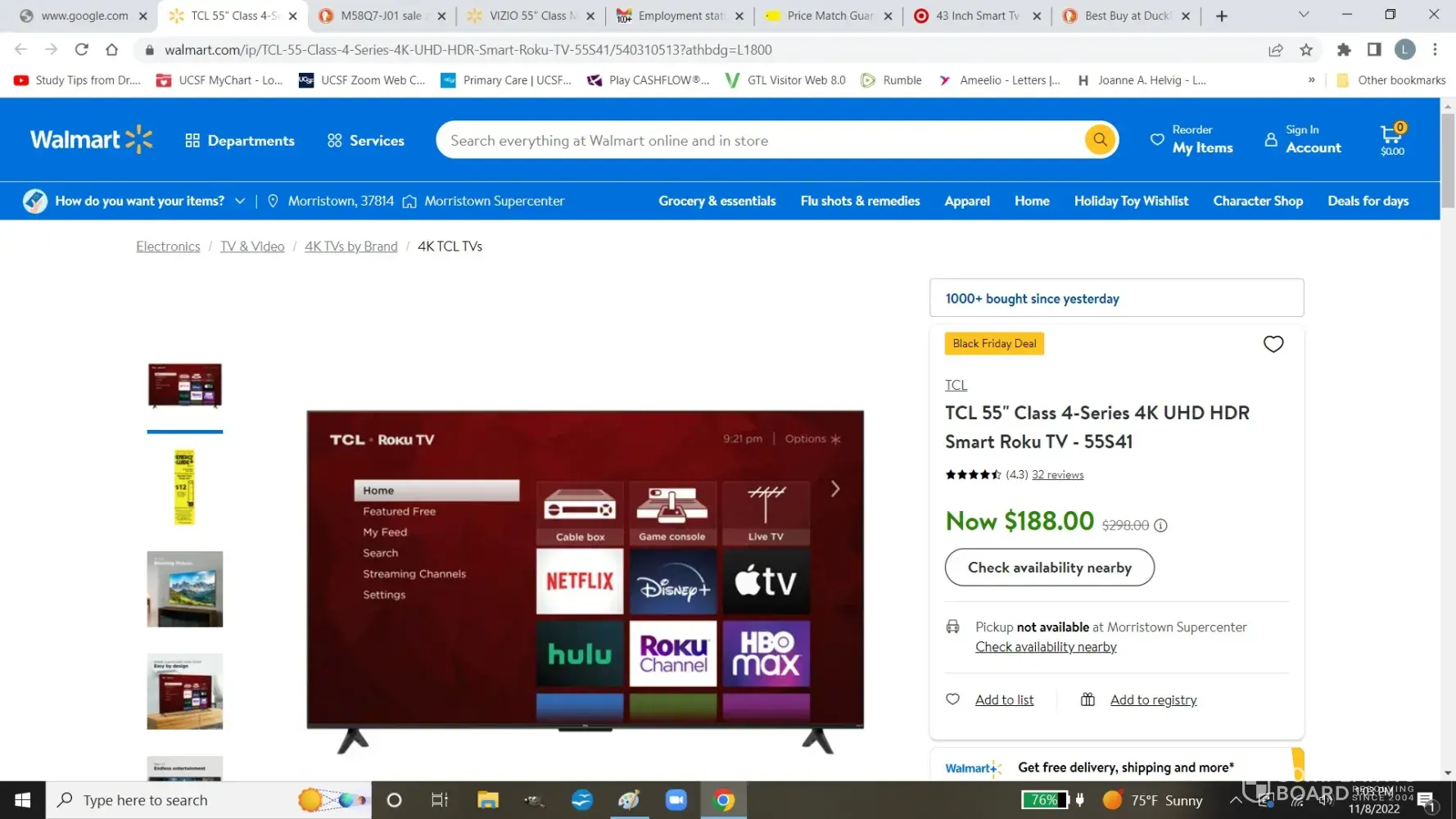Image resolution: width=1456 pixels, height=819 pixels.
Task: Click the price info icon beside $298.00
Action: pyautogui.click(x=1160, y=526)
